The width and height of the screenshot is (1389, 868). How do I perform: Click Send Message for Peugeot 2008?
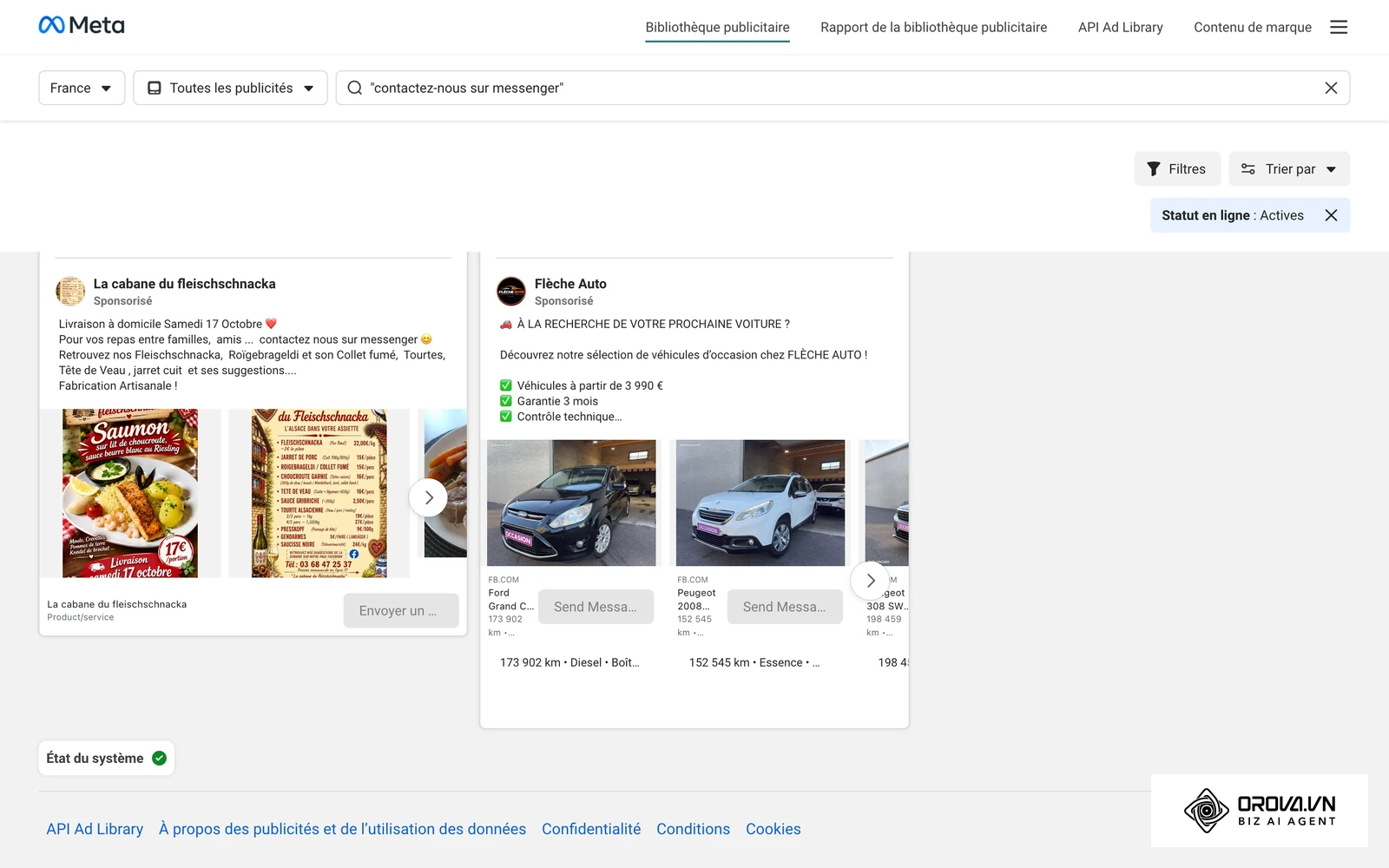click(x=785, y=607)
